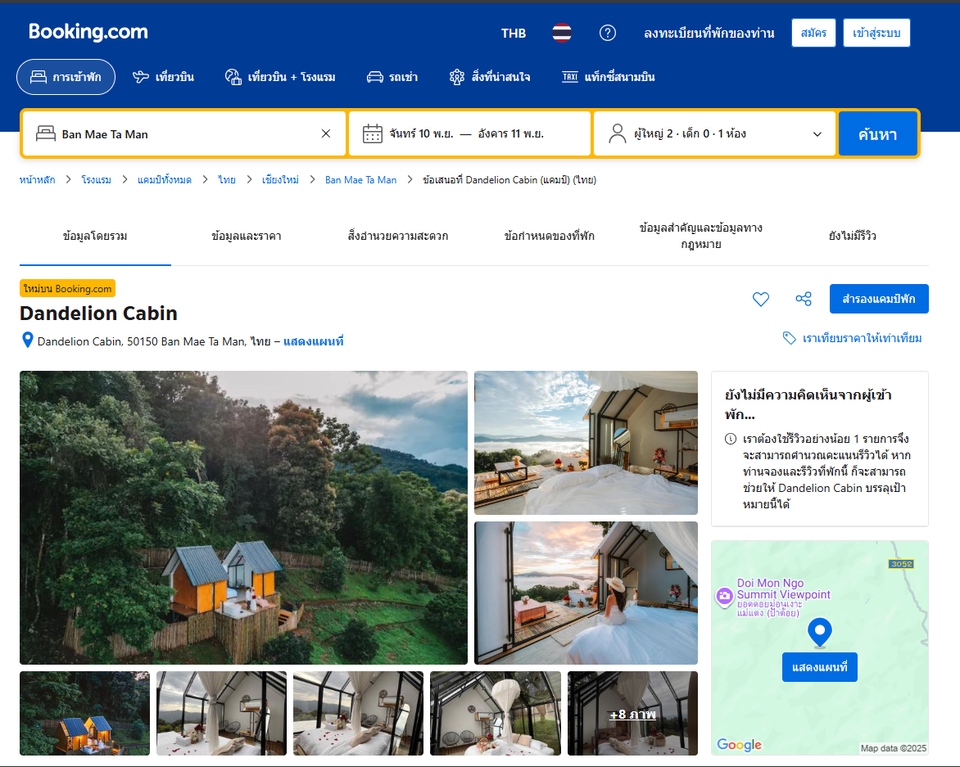960x767 pixels.
Task: Click the Ban Mae Ta Man destination field
Action: tap(180, 134)
